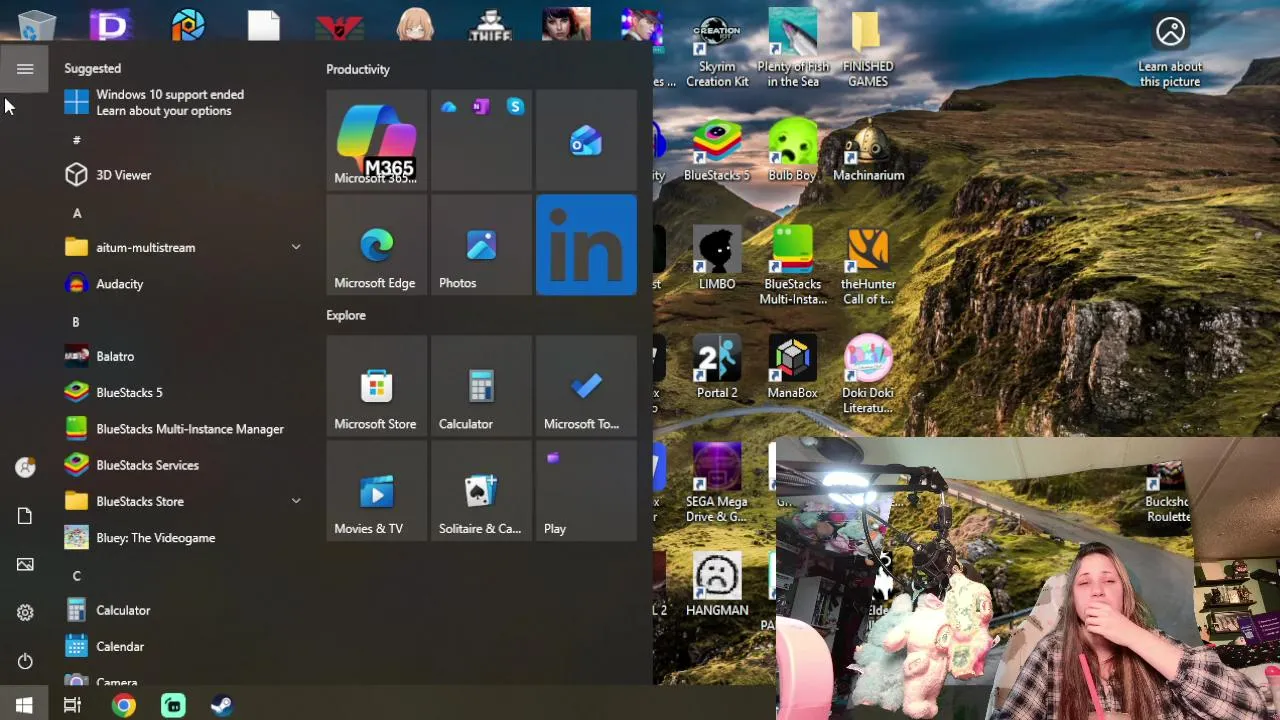
Task: Open BlueStacks Services entry
Action: [x=183, y=465]
